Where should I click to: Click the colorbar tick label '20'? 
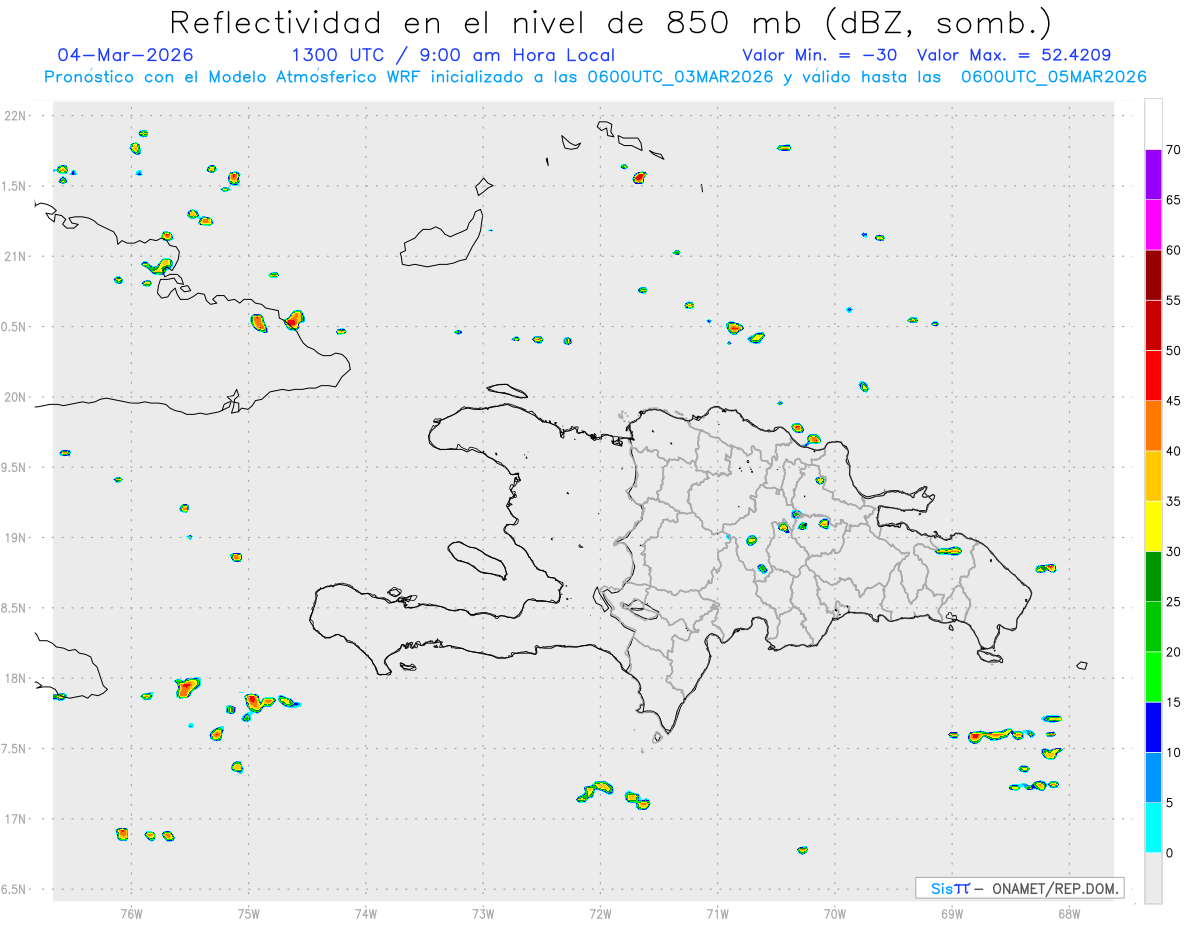coord(1174,652)
